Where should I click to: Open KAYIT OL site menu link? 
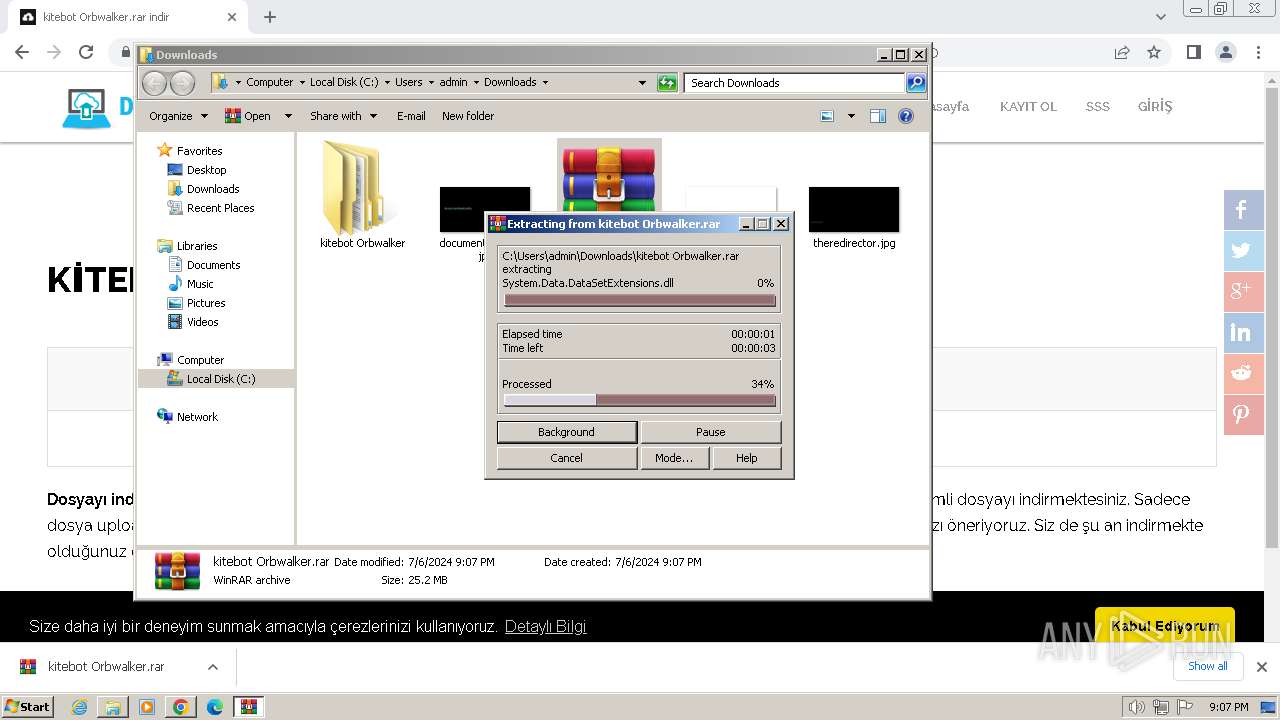(x=1028, y=107)
